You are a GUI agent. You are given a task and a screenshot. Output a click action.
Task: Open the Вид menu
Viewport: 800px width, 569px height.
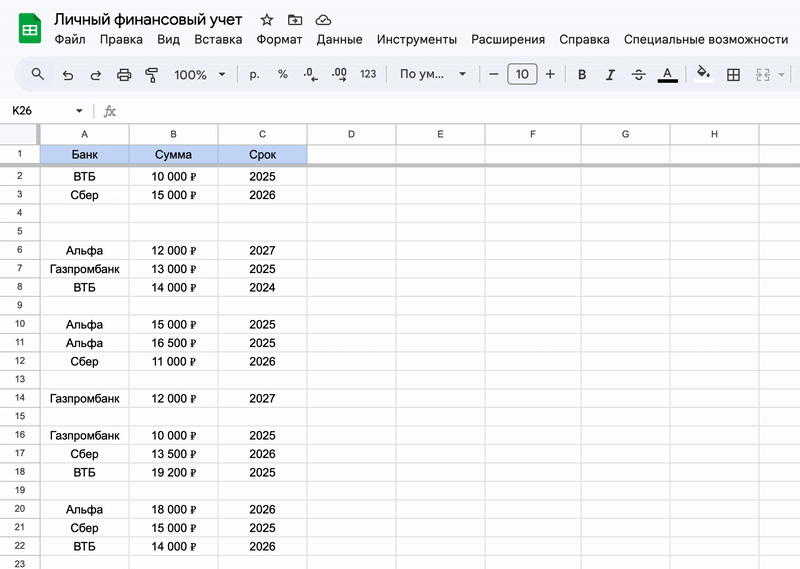click(168, 39)
